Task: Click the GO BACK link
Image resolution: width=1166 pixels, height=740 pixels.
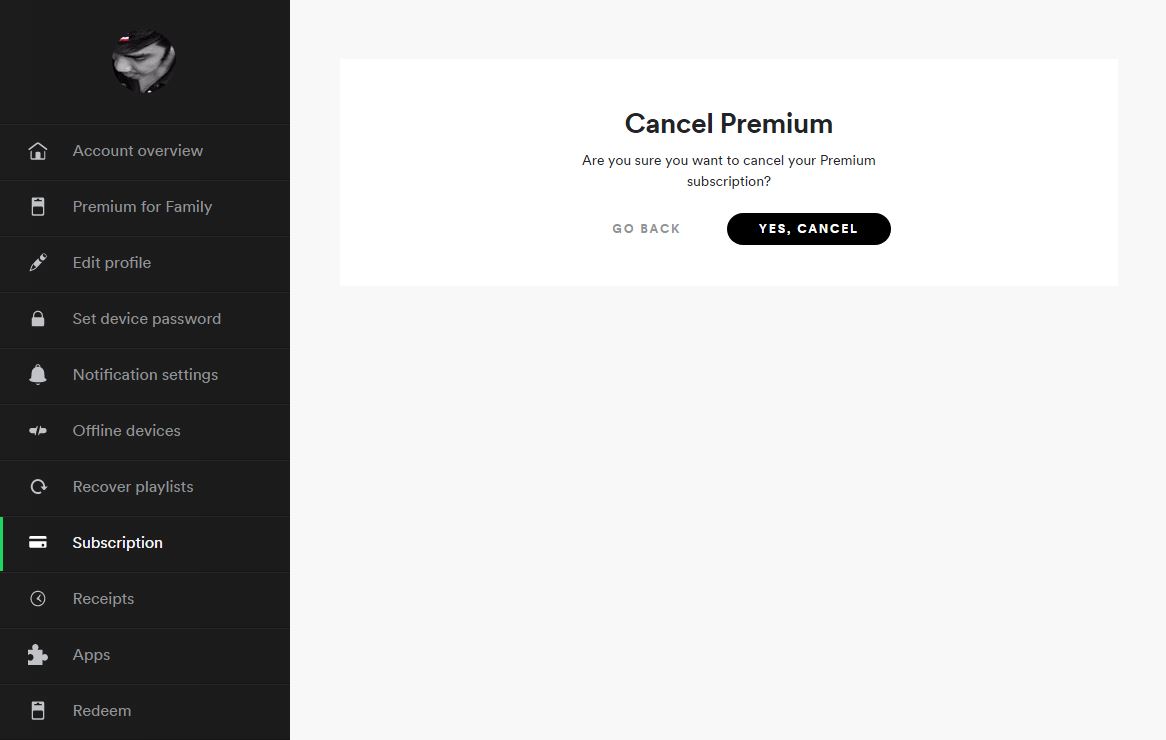Action: tap(646, 228)
